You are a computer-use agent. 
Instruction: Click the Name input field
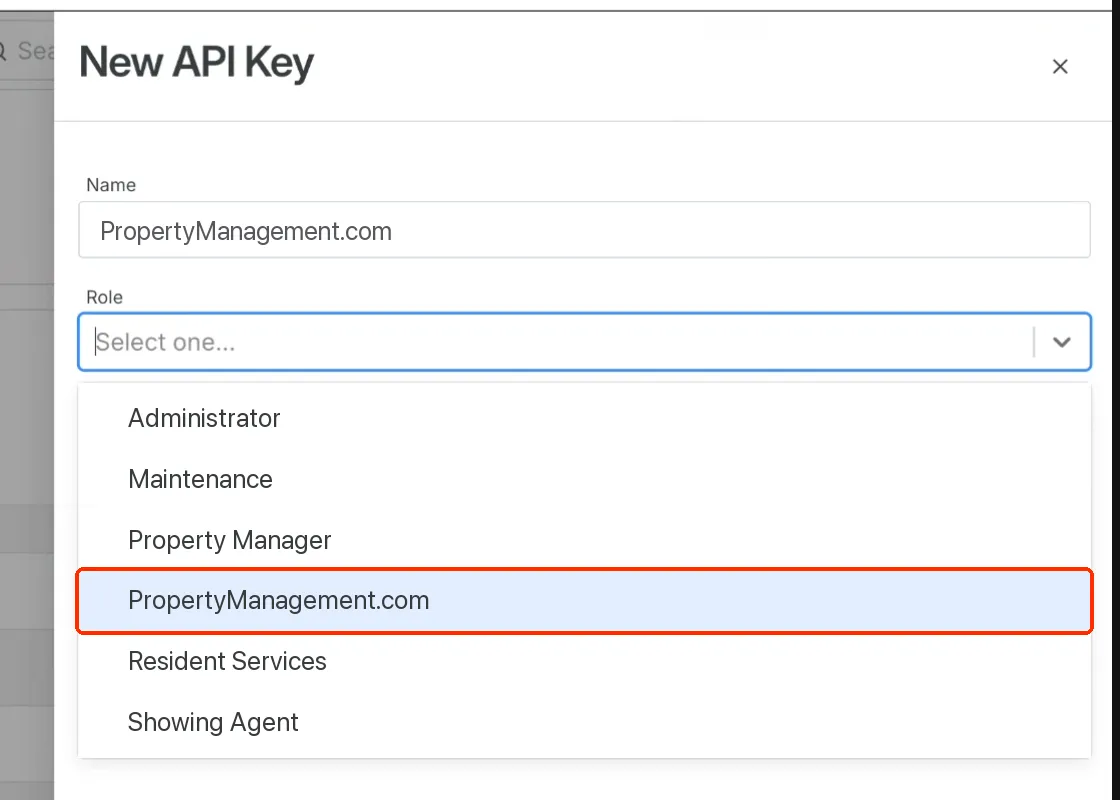[584, 230]
